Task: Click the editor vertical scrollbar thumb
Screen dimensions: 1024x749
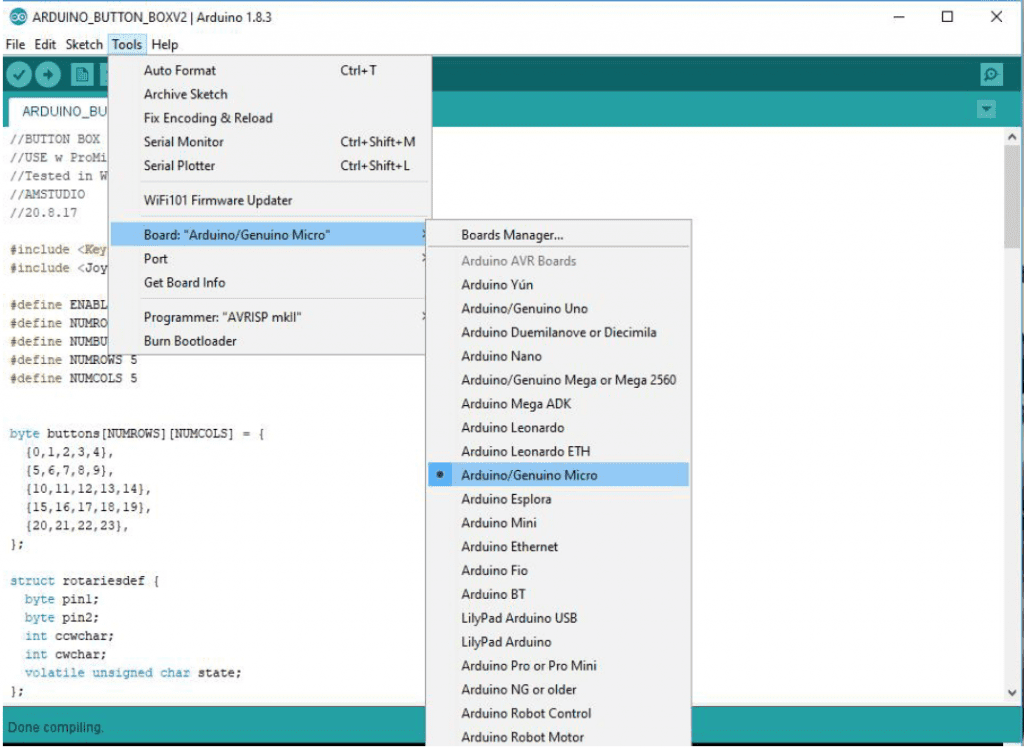Action: click(1011, 195)
